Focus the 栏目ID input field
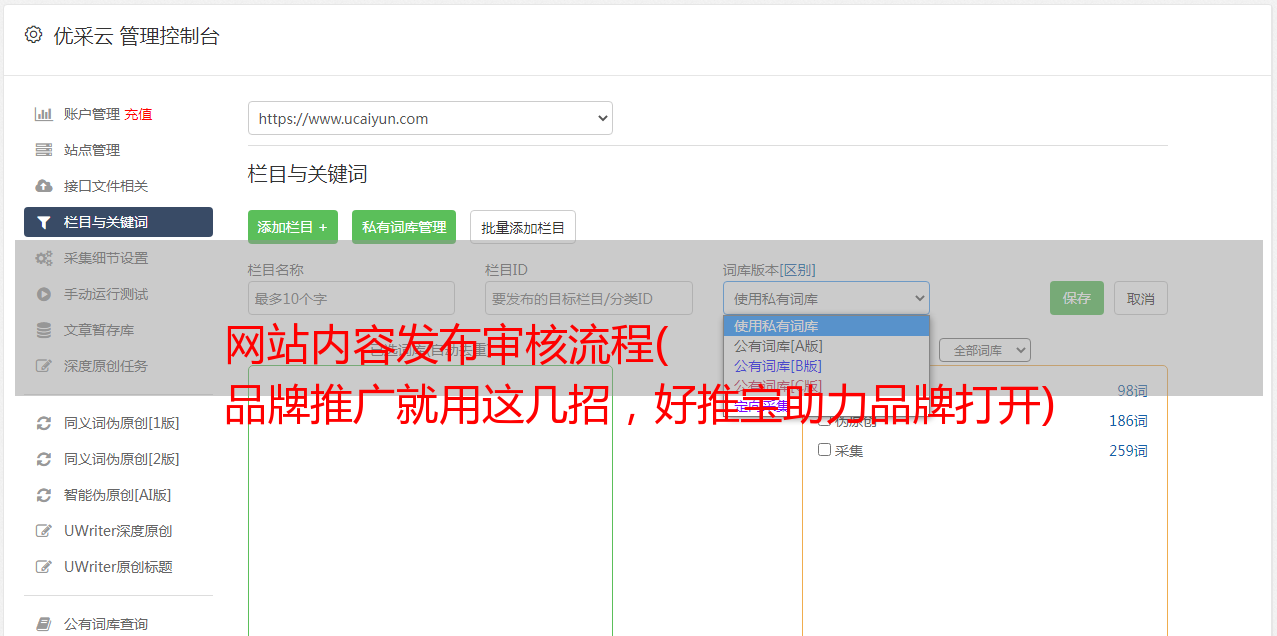Viewport: 1277px width, 636px height. (589, 298)
